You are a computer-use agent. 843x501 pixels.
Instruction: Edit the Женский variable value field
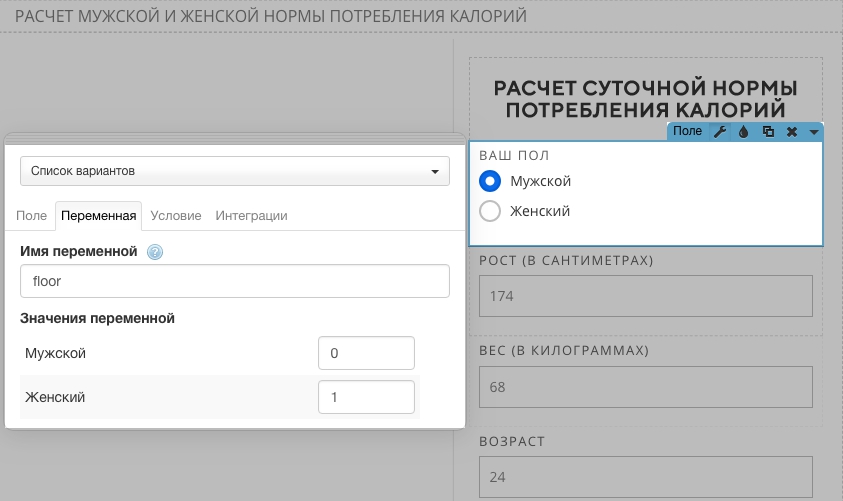click(366, 397)
